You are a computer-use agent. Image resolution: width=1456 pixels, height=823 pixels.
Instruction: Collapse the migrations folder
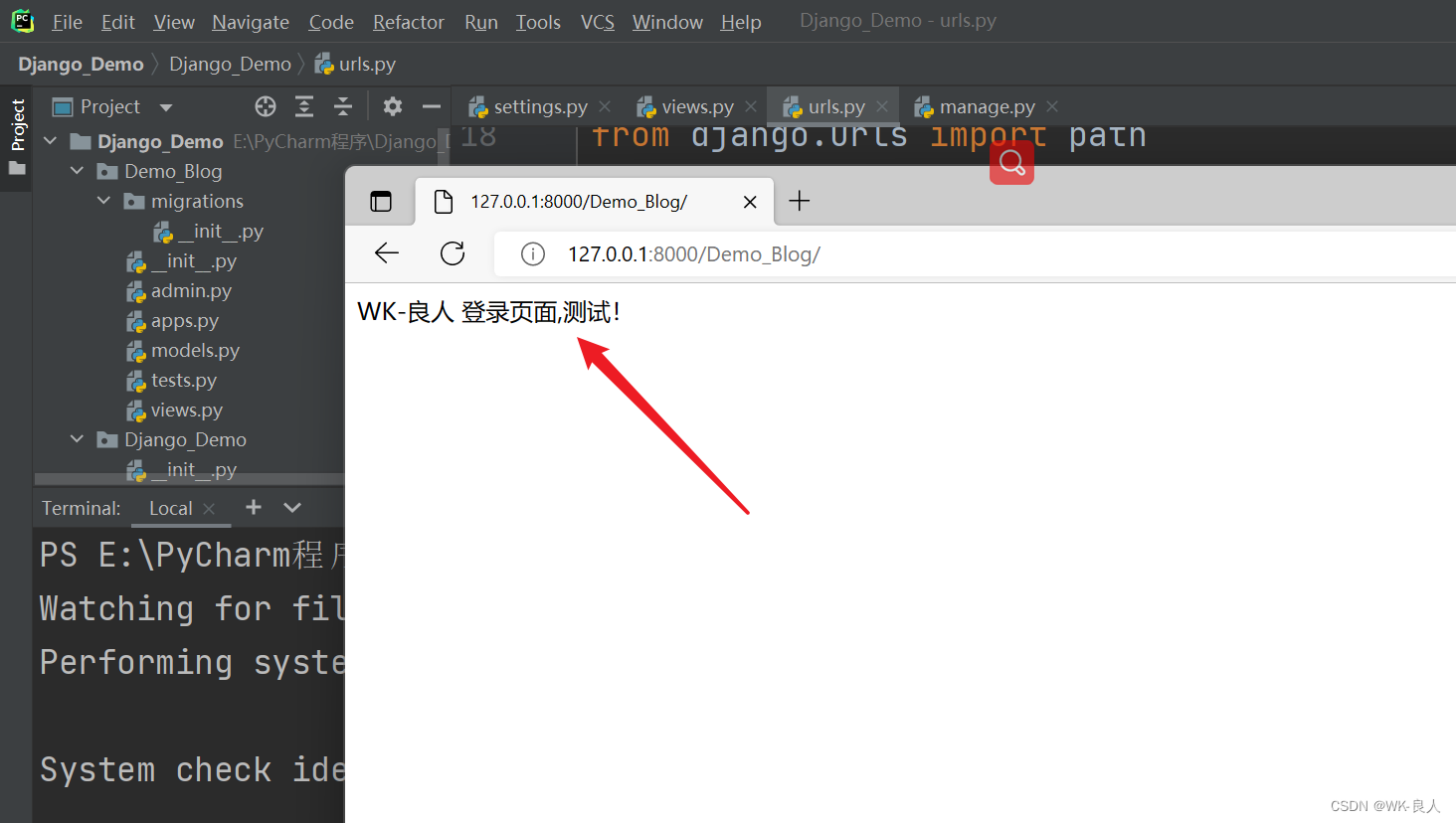pos(104,201)
